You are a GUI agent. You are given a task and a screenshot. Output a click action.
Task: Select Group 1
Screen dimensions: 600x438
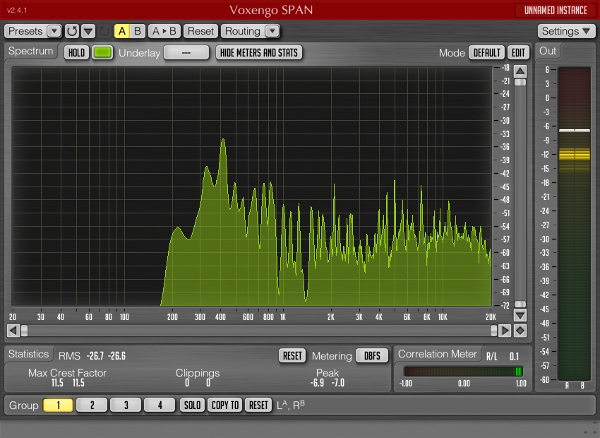58,405
